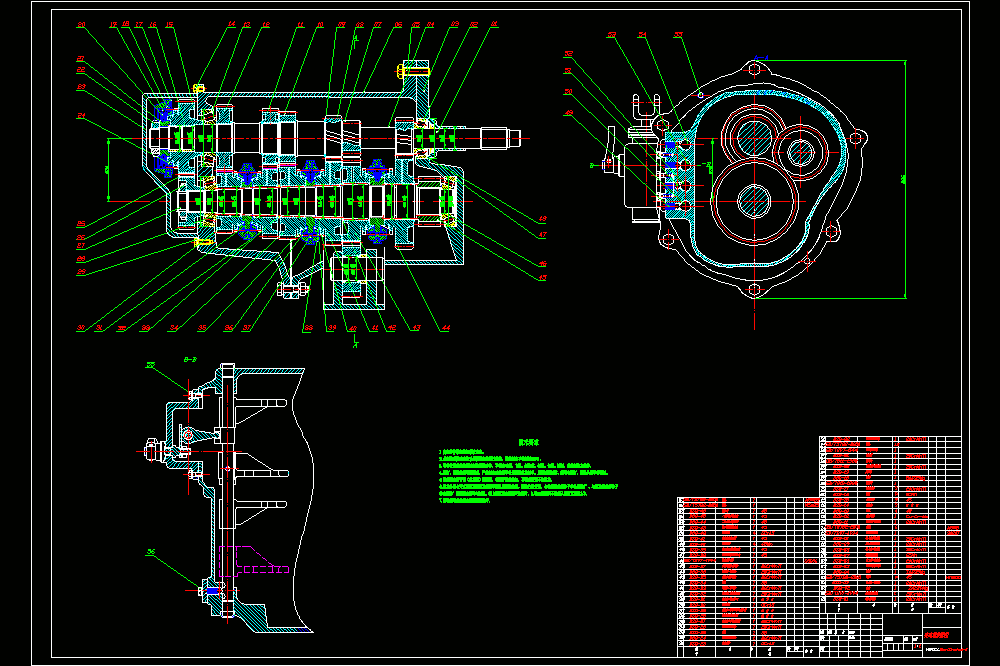Select callout number 20 at top left
This screenshot has height=666, width=1000.
(81, 25)
